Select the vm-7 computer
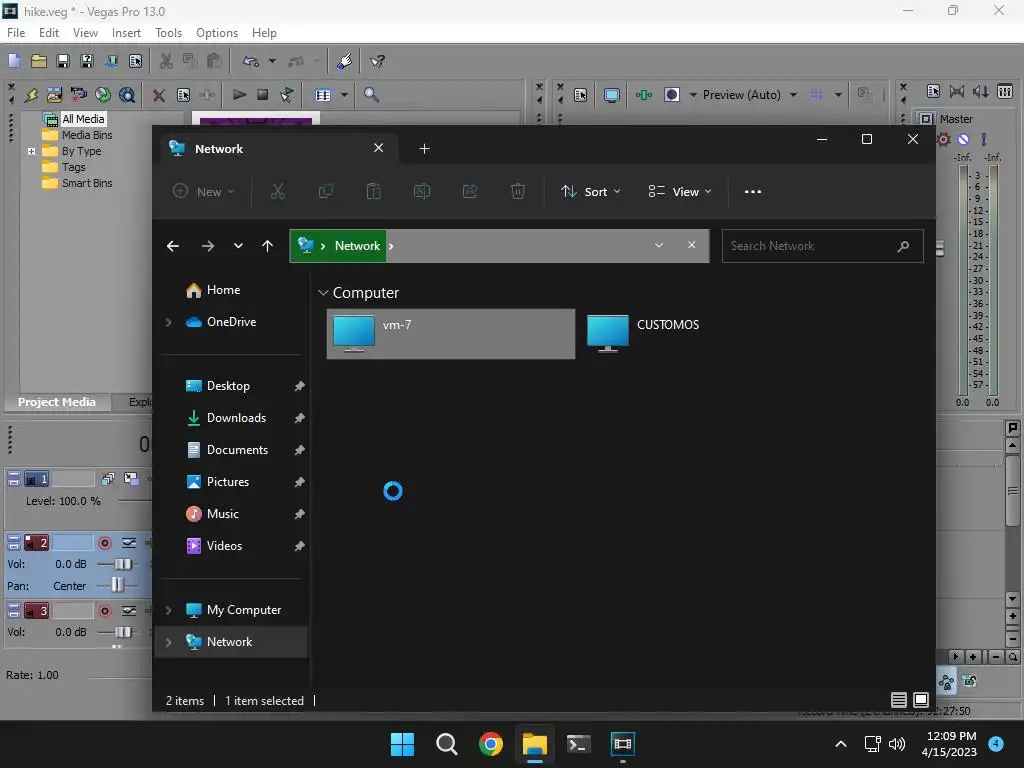 coord(451,334)
